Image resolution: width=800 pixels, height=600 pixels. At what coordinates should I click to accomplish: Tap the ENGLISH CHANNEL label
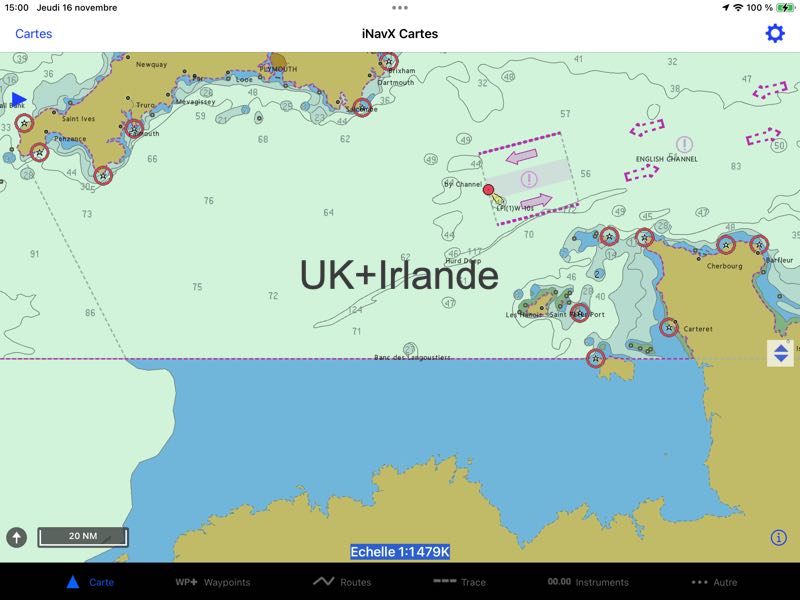pyautogui.click(x=666, y=159)
